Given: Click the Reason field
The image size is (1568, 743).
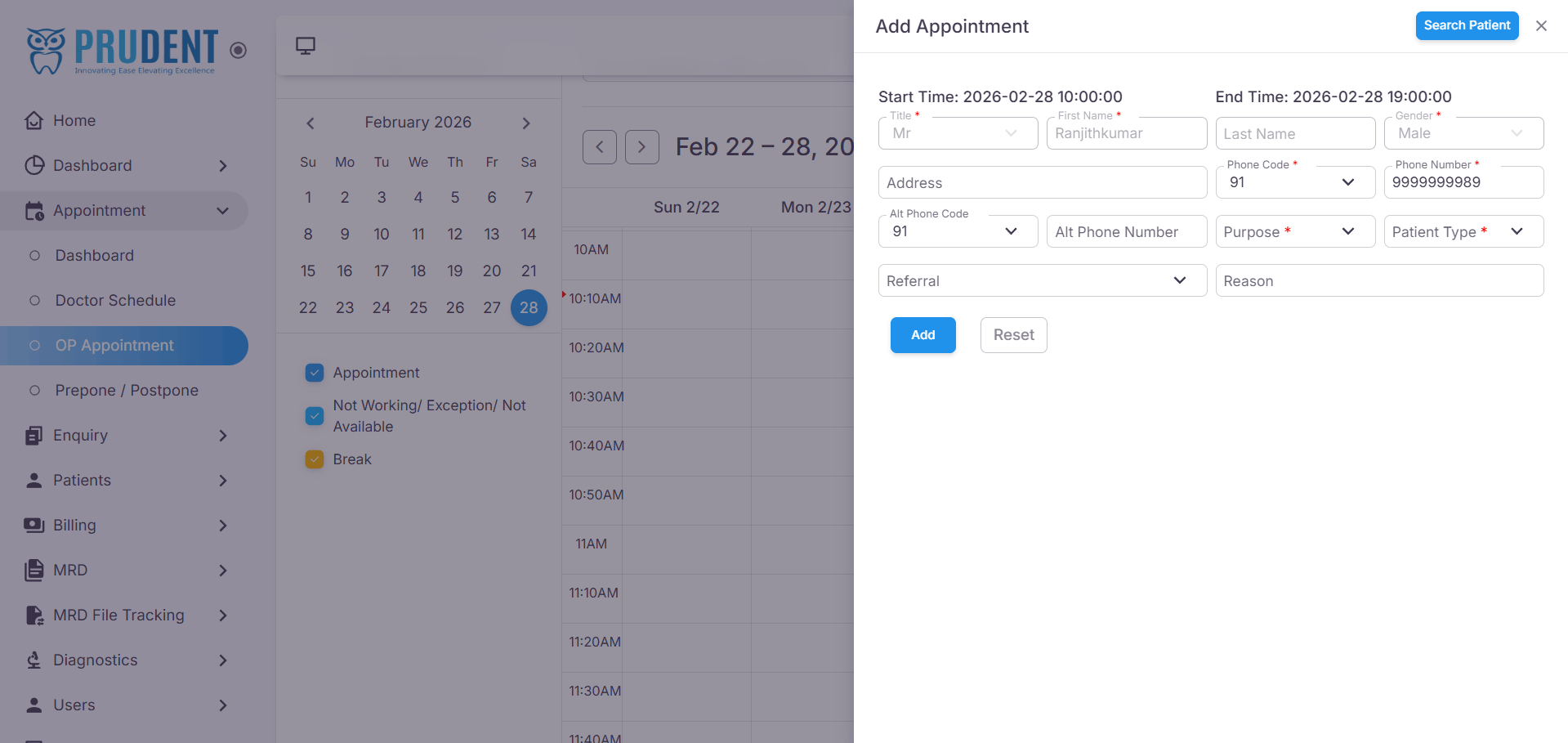Looking at the screenshot, I should [x=1379, y=280].
